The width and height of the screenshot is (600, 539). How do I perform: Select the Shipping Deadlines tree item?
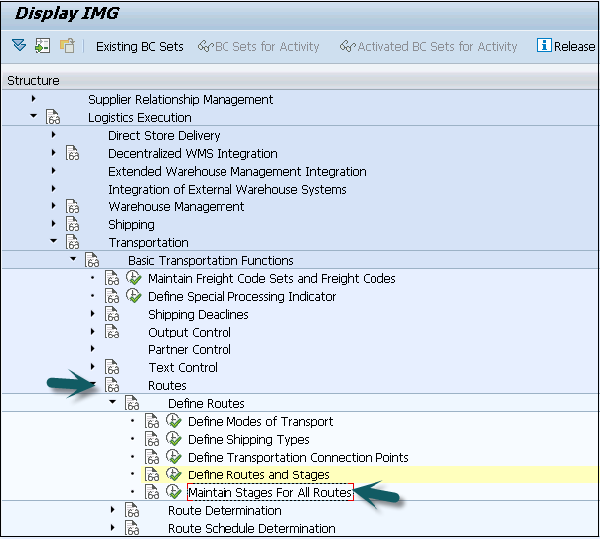click(x=198, y=315)
